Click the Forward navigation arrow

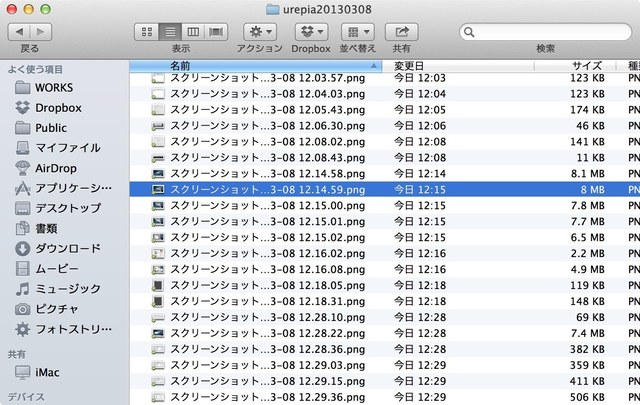pos(42,32)
